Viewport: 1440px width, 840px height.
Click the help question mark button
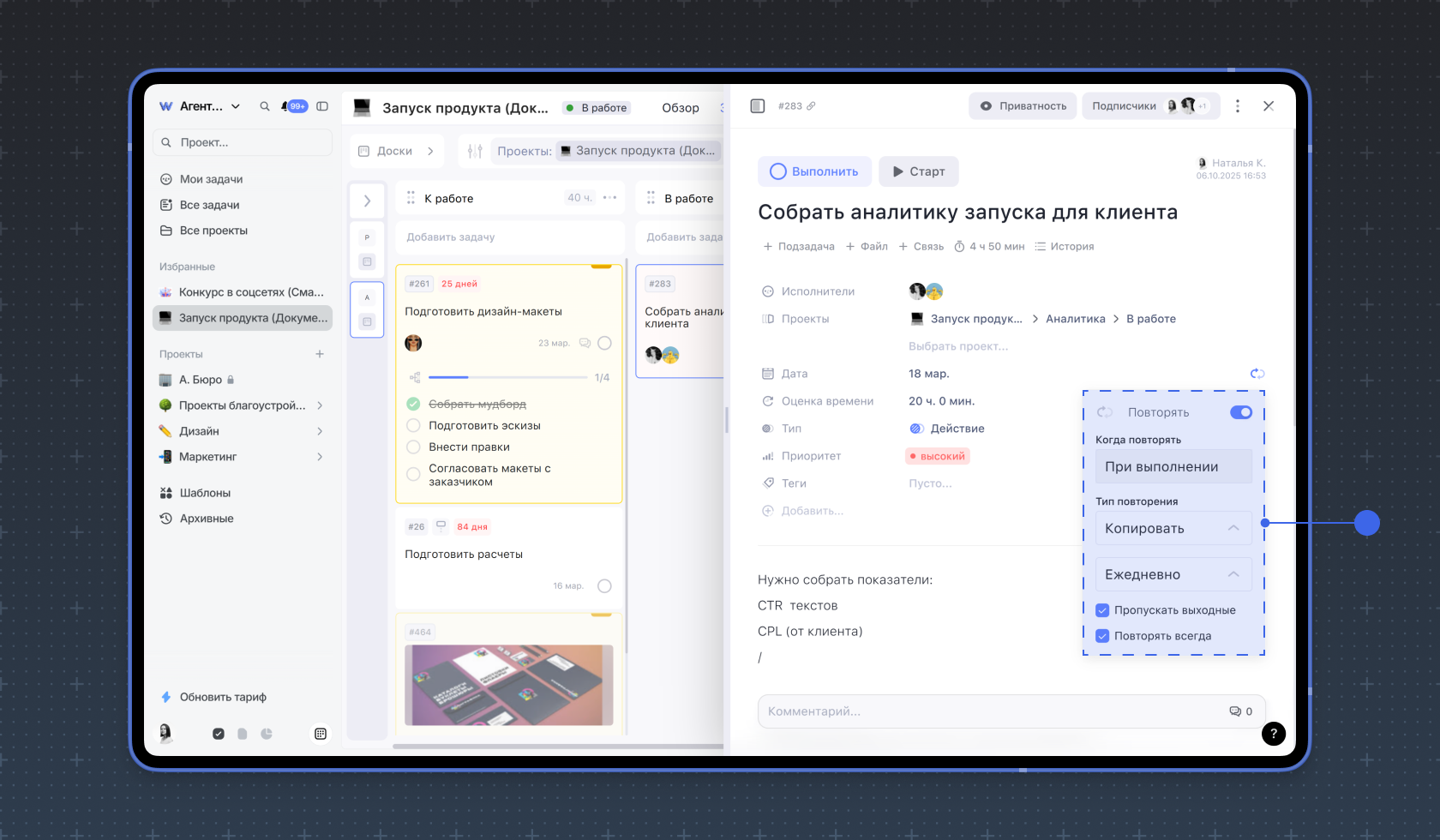1273,733
